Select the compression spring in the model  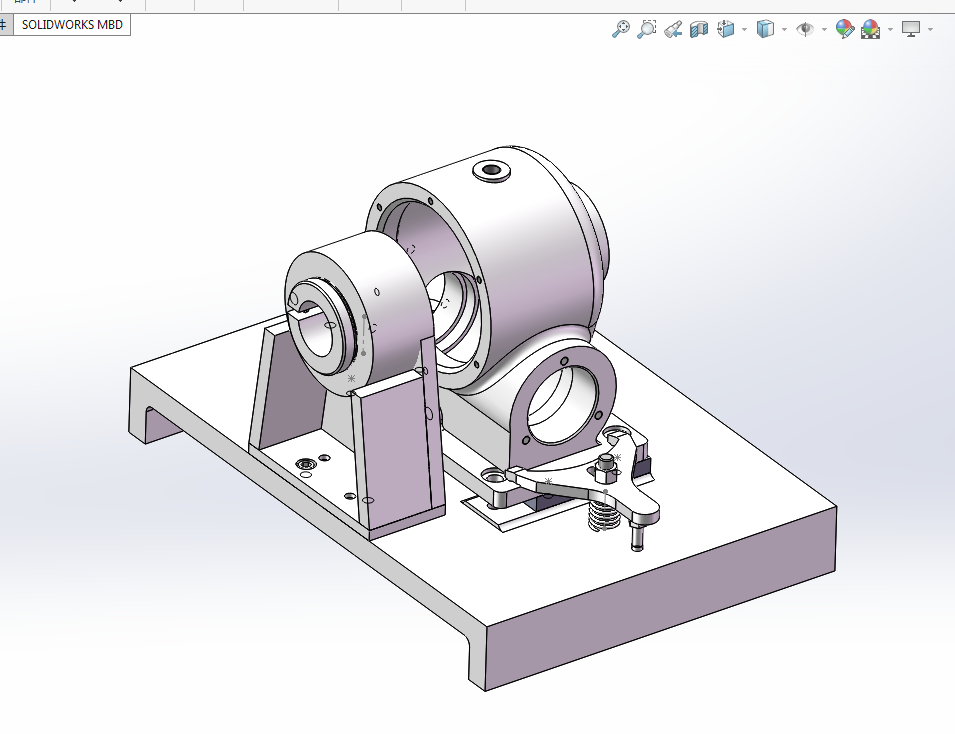[x=603, y=516]
